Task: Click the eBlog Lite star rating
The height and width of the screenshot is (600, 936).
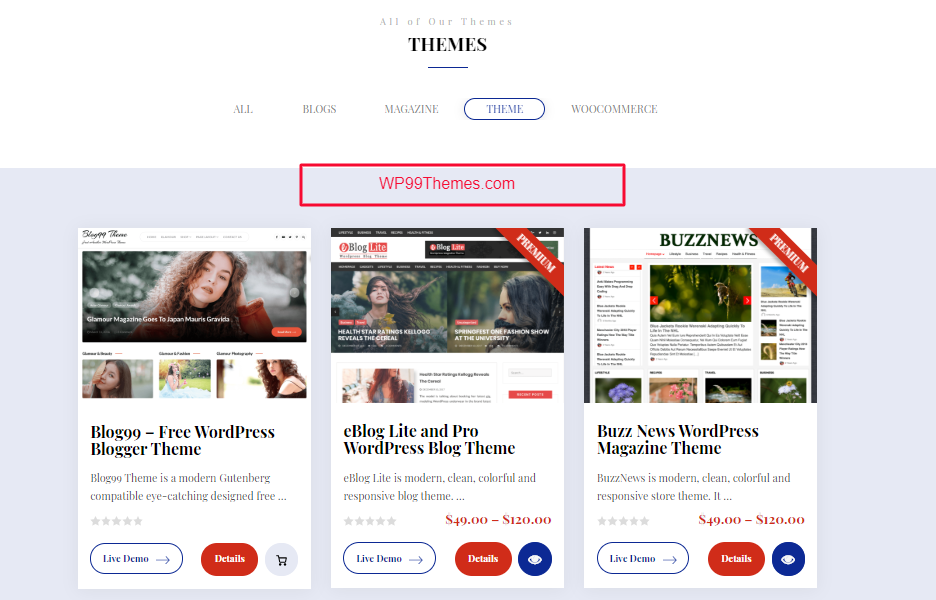Action: tap(370, 521)
